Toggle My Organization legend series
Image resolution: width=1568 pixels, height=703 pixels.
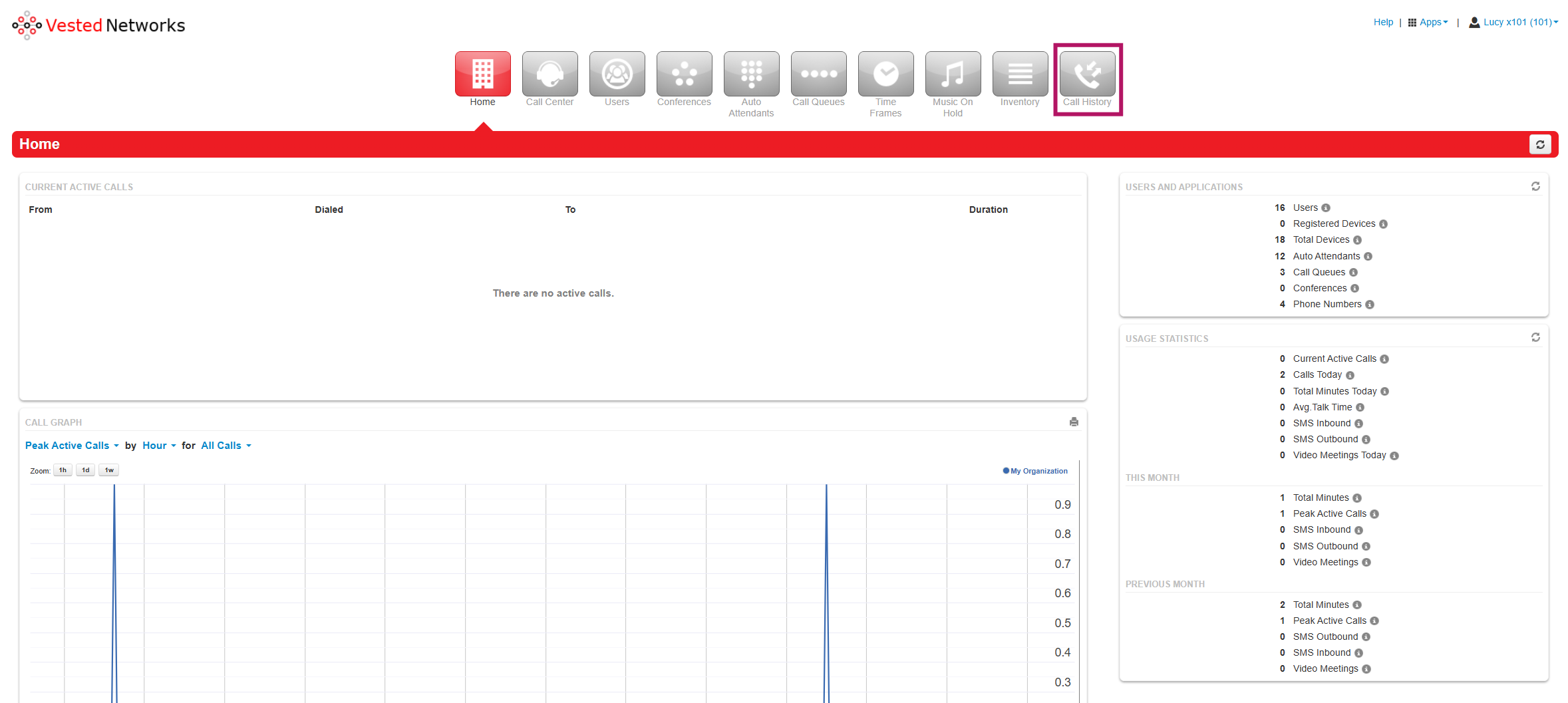tap(1038, 471)
